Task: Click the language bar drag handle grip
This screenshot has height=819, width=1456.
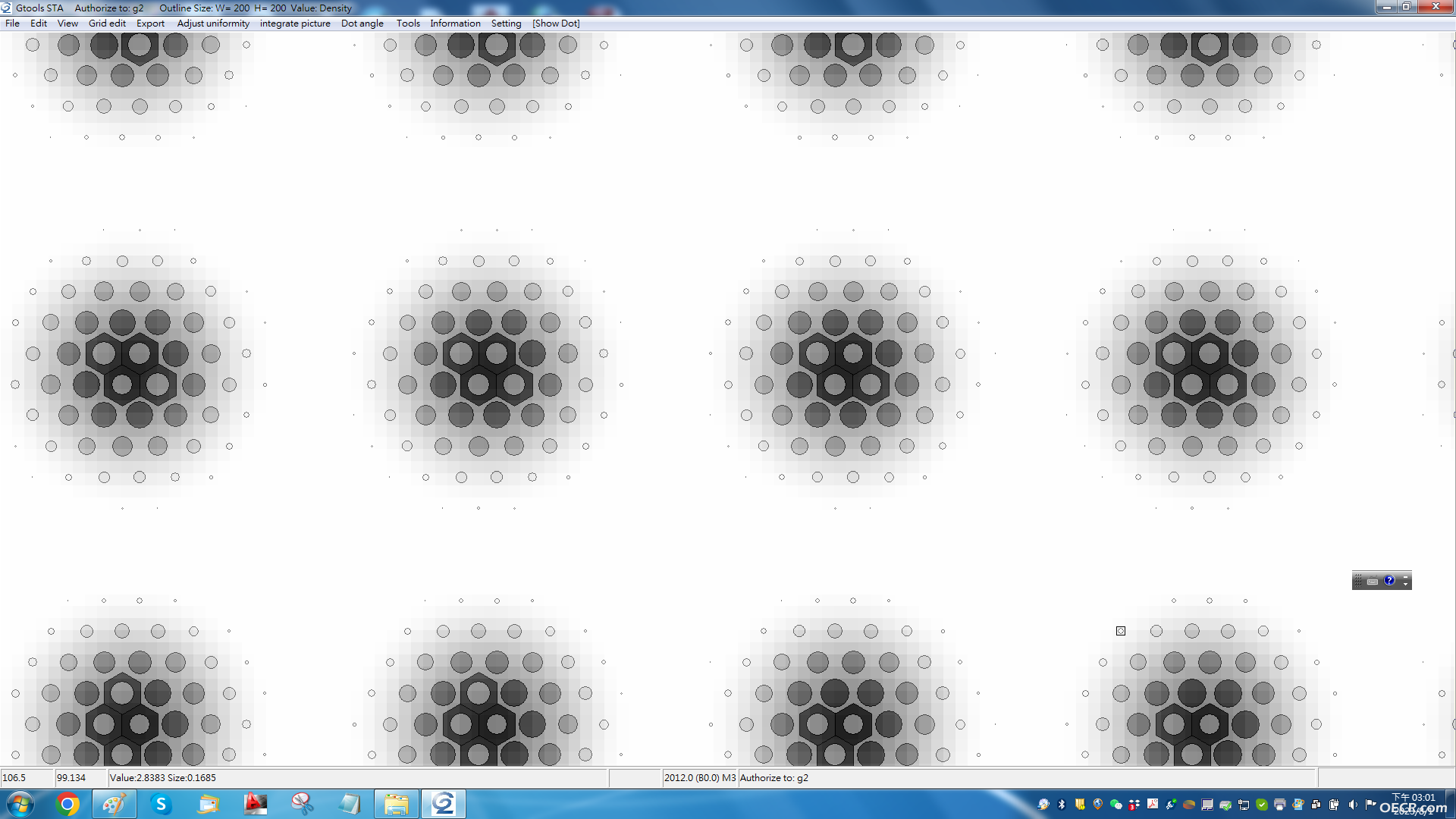Action: [1358, 581]
